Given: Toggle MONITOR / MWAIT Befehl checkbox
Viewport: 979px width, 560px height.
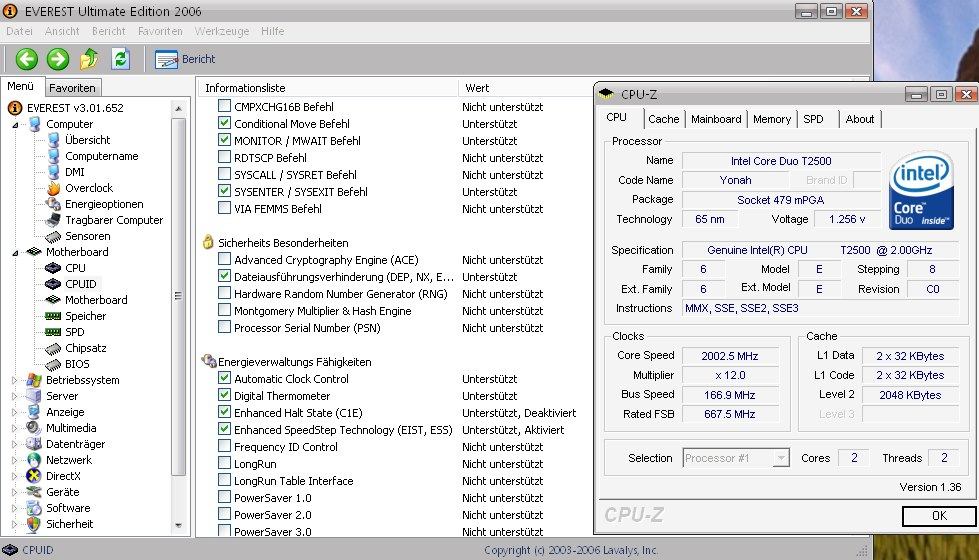Looking at the screenshot, I should (224, 140).
